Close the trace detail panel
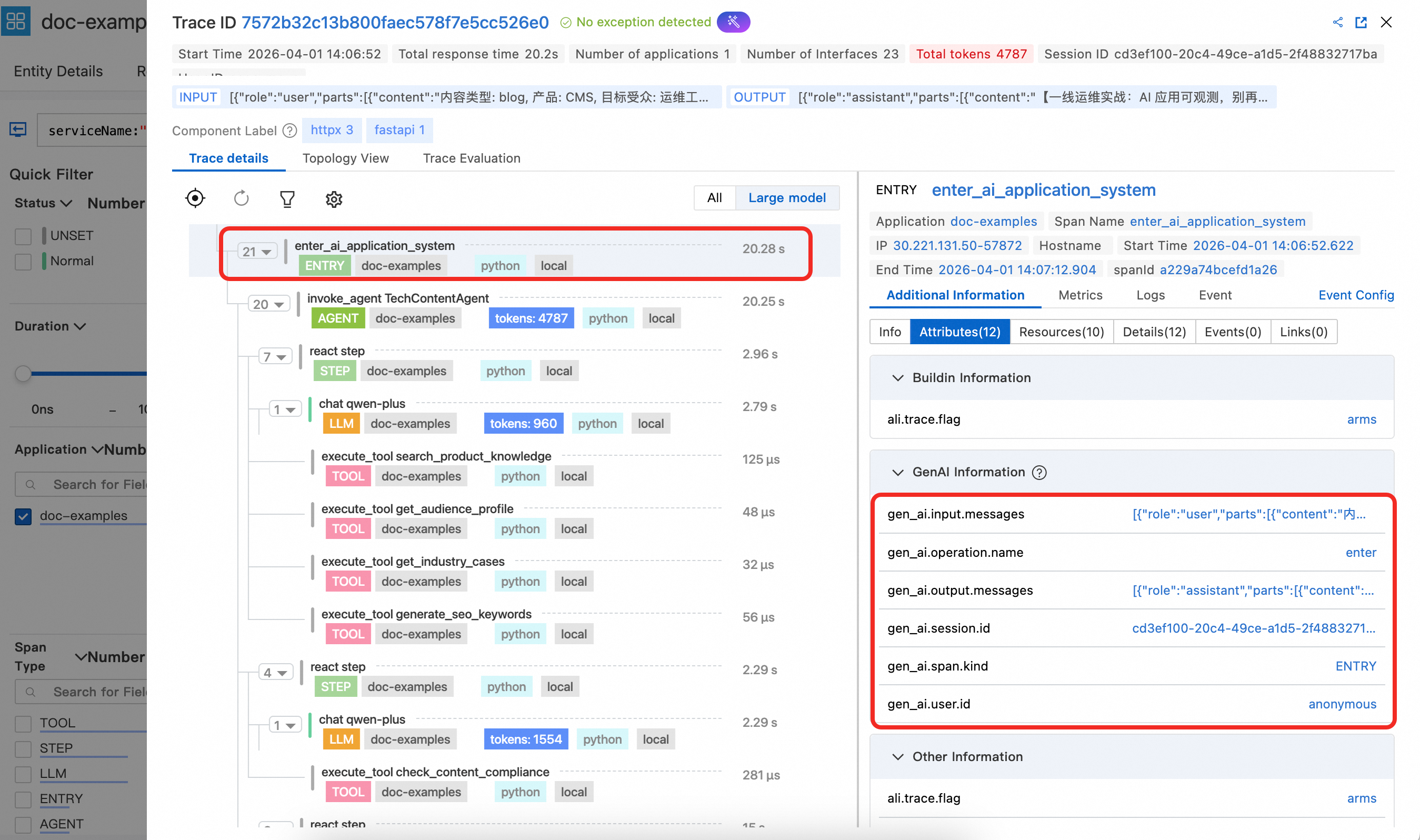This screenshot has width=1420, height=840. tap(1386, 22)
